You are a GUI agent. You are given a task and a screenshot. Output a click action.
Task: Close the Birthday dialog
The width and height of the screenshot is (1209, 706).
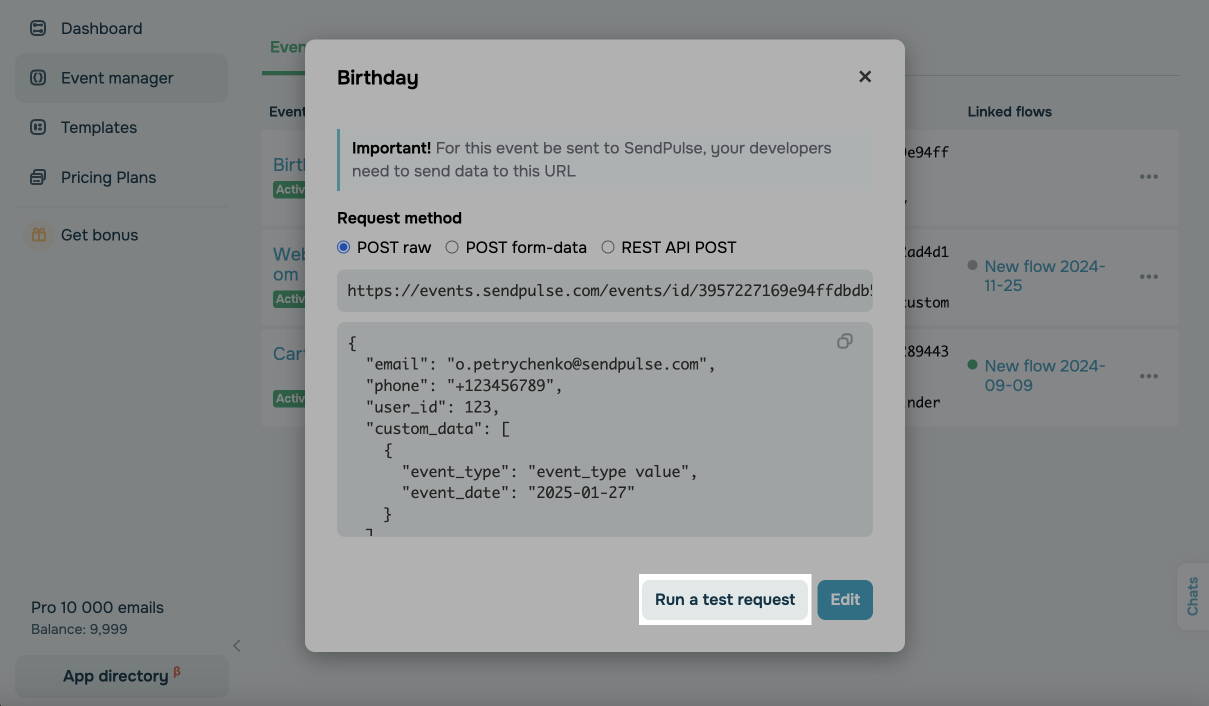[x=865, y=77]
